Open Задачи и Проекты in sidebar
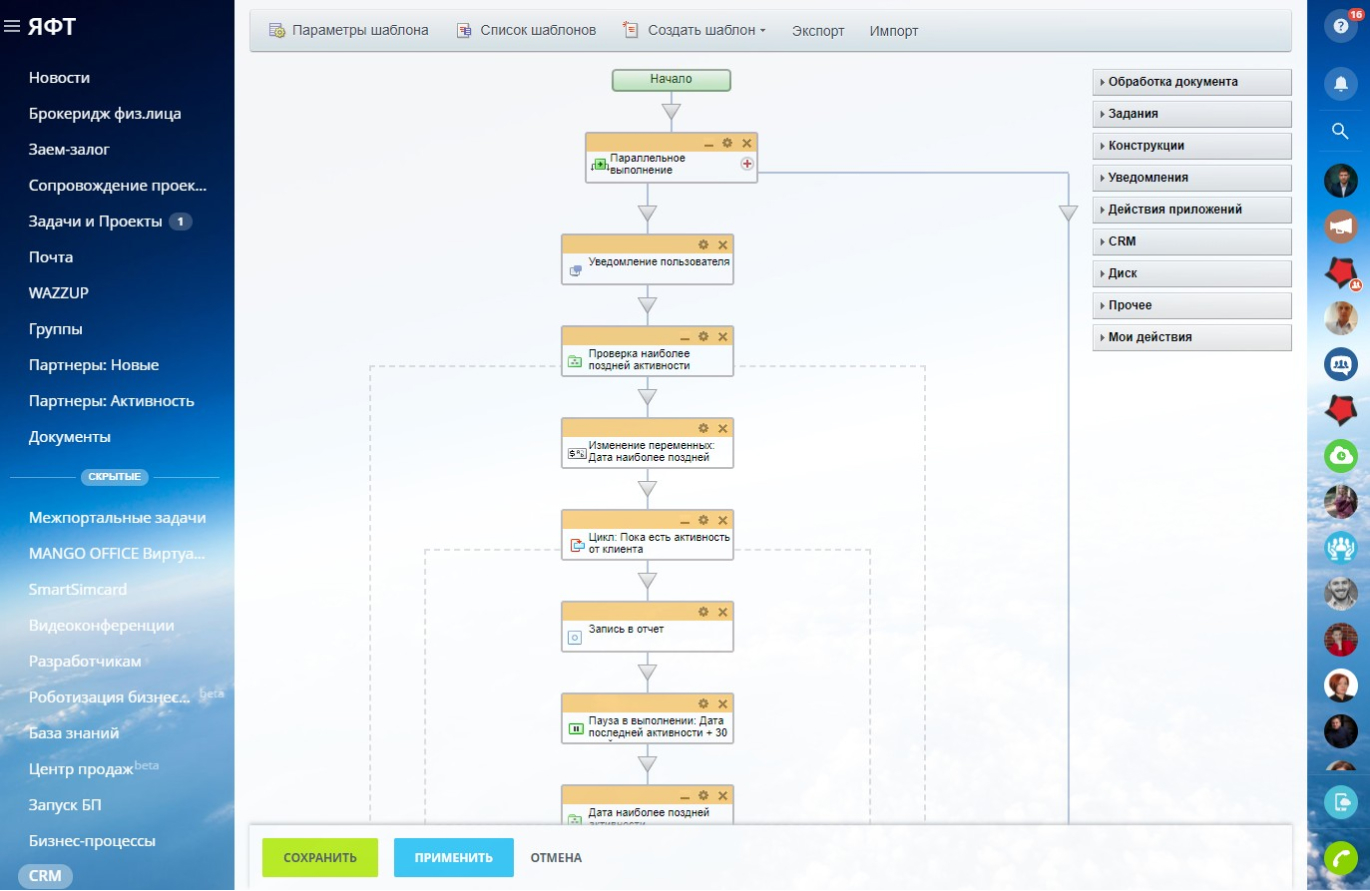 (95, 221)
